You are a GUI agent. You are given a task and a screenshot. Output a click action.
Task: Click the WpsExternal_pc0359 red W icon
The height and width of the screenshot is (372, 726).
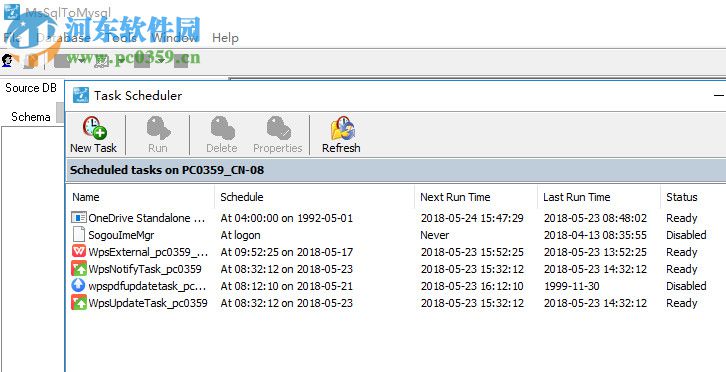point(79,252)
